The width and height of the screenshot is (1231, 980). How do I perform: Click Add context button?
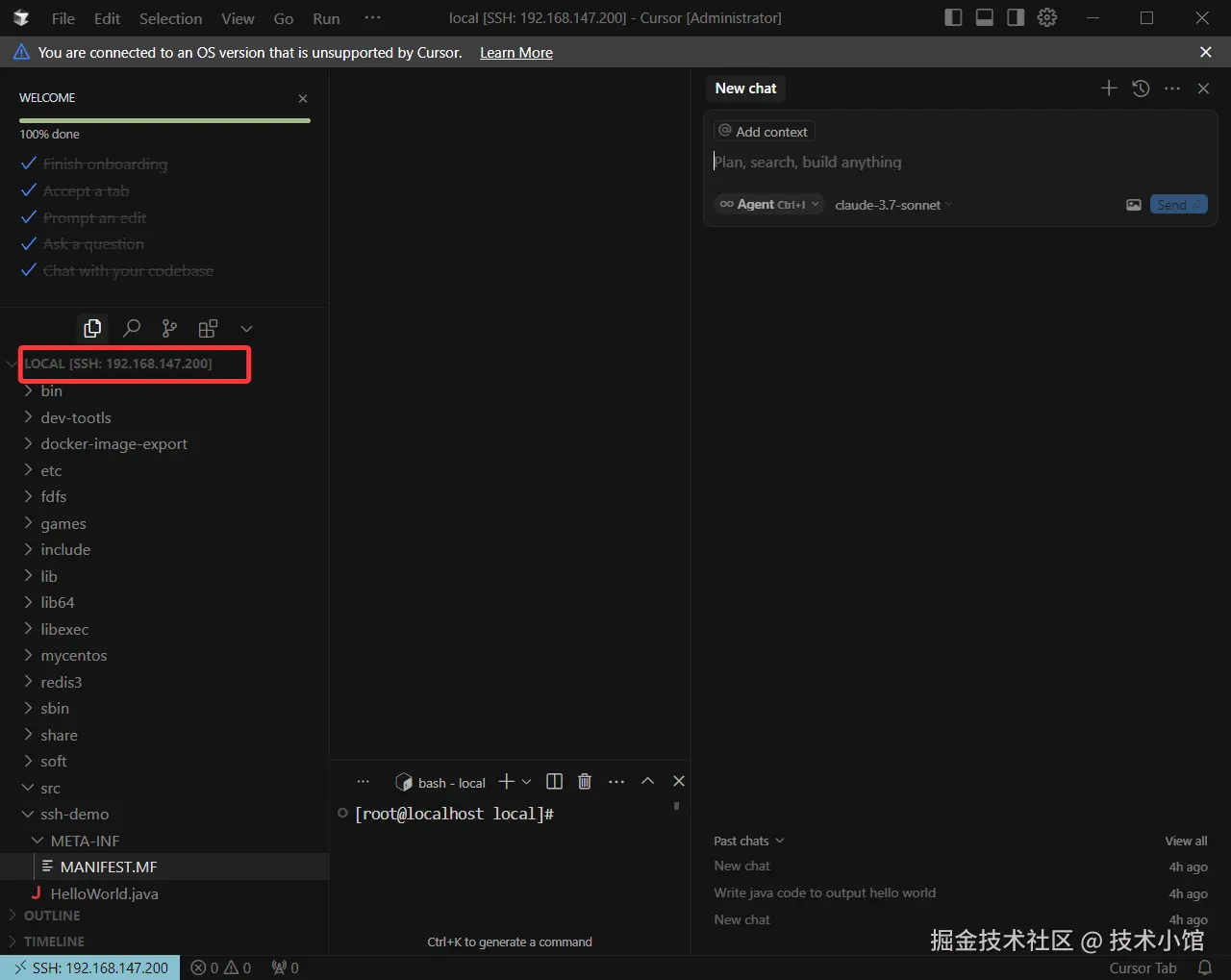pos(765,132)
